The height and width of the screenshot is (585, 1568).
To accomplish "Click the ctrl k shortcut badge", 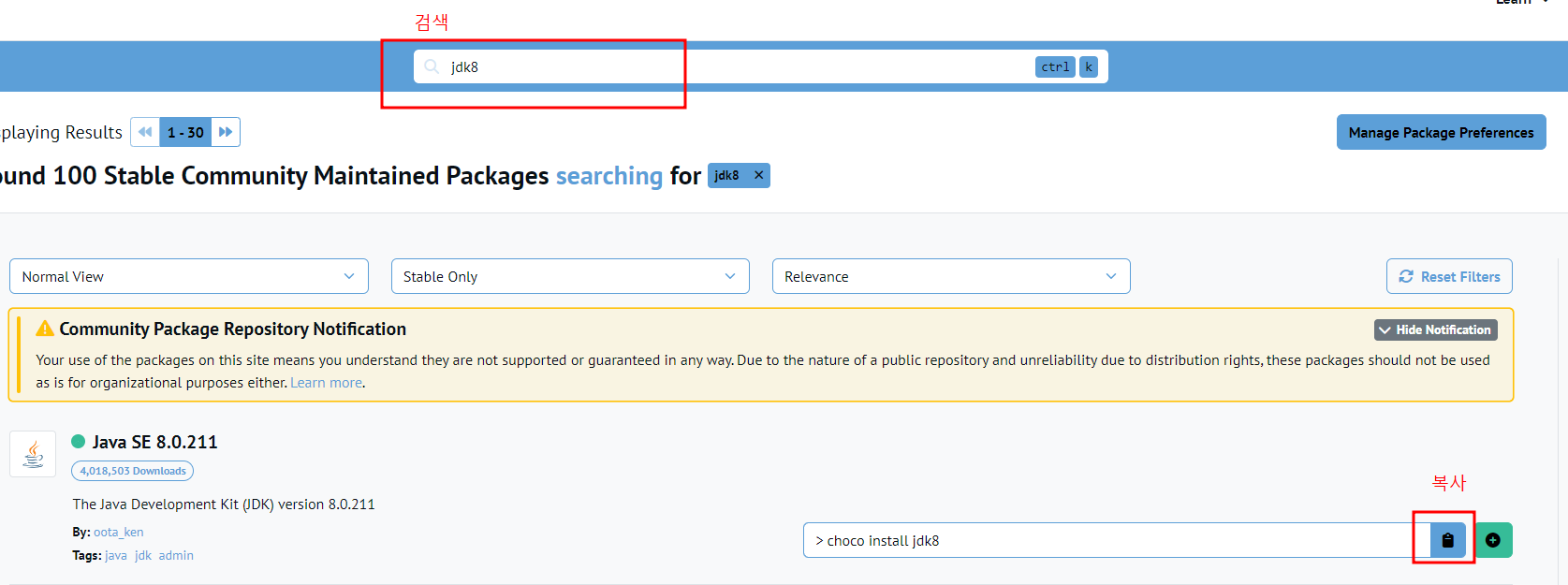I will pyautogui.click(x=1066, y=66).
